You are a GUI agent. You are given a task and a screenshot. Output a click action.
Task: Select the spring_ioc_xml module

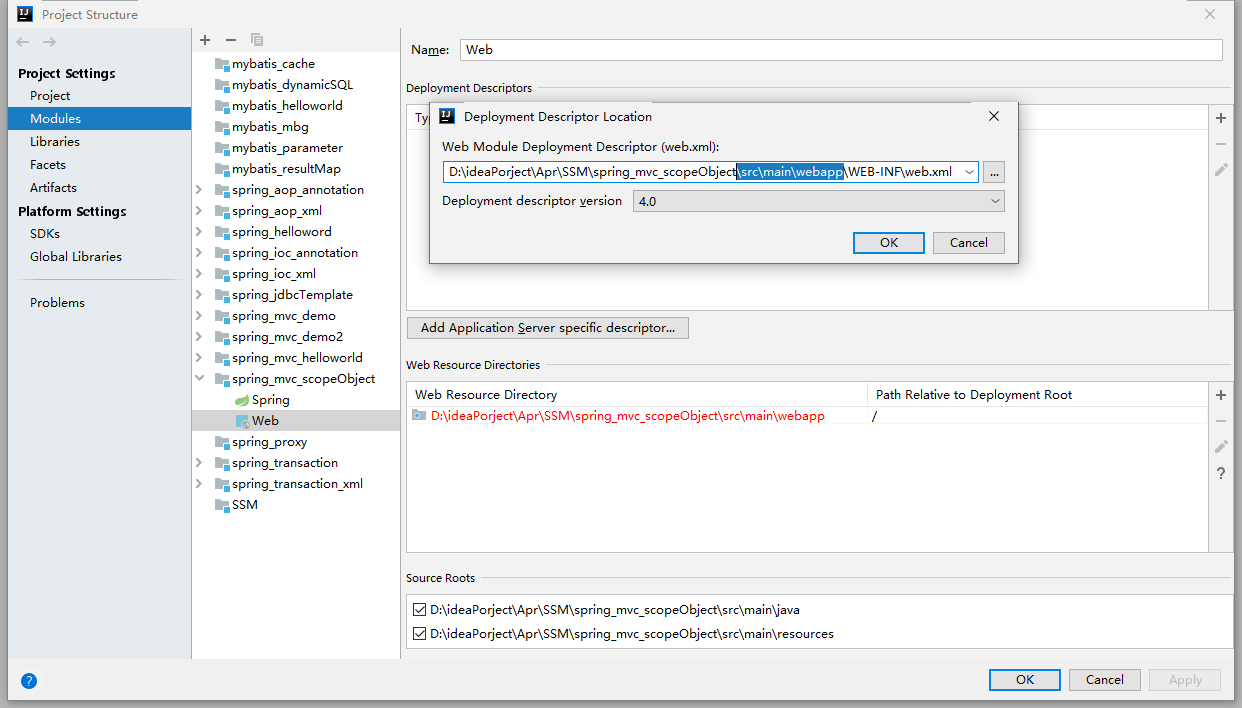pos(274,274)
